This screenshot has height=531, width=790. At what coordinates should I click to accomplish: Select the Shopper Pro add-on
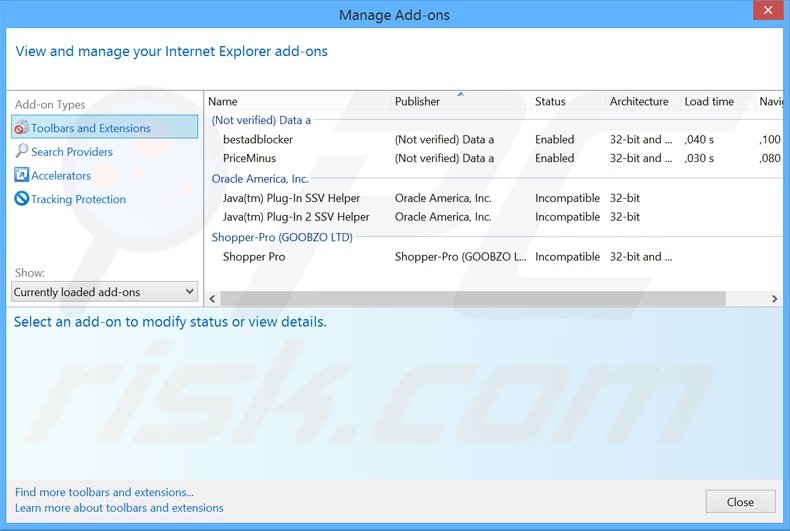click(x=254, y=257)
